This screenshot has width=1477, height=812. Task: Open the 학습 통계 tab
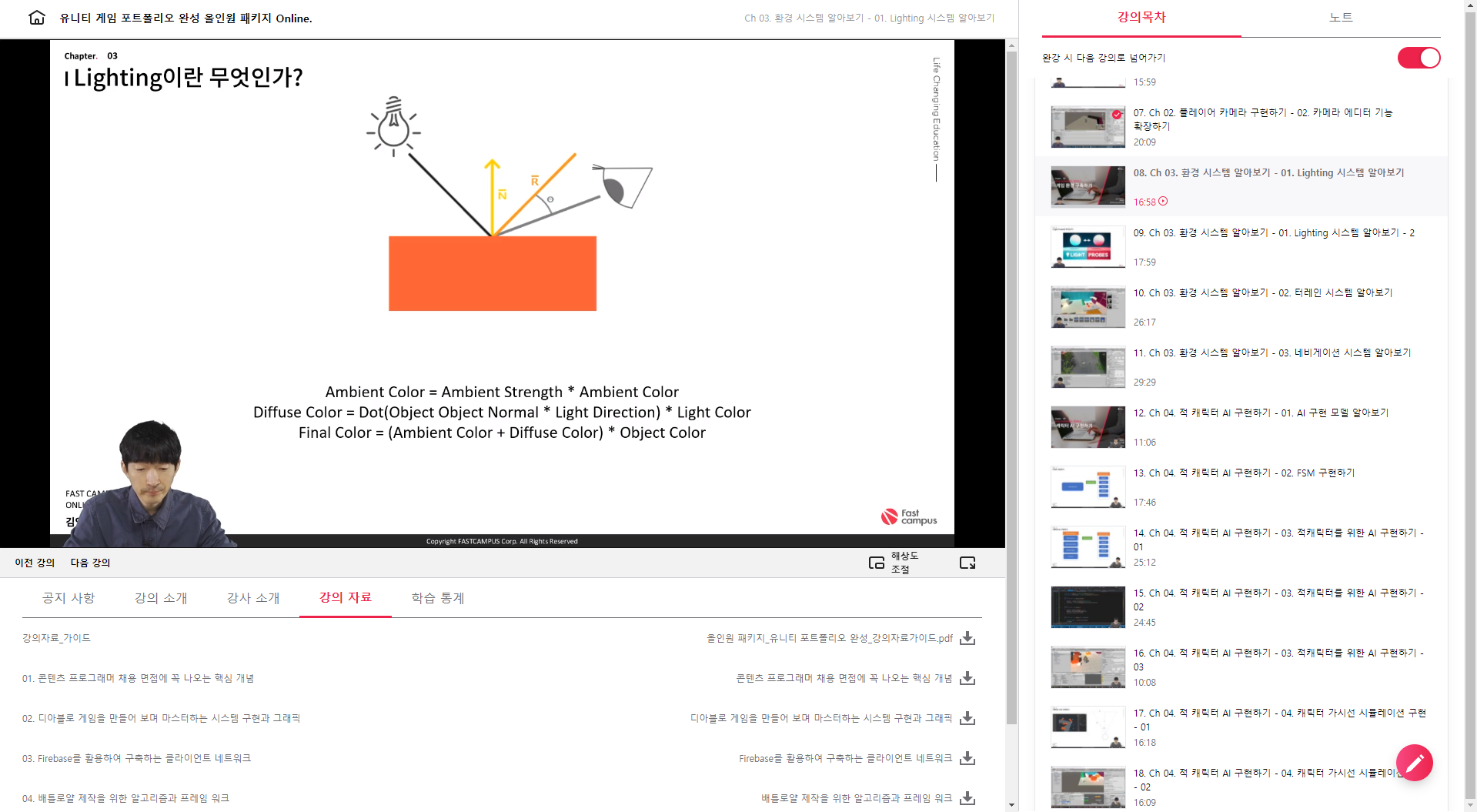click(438, 598)
